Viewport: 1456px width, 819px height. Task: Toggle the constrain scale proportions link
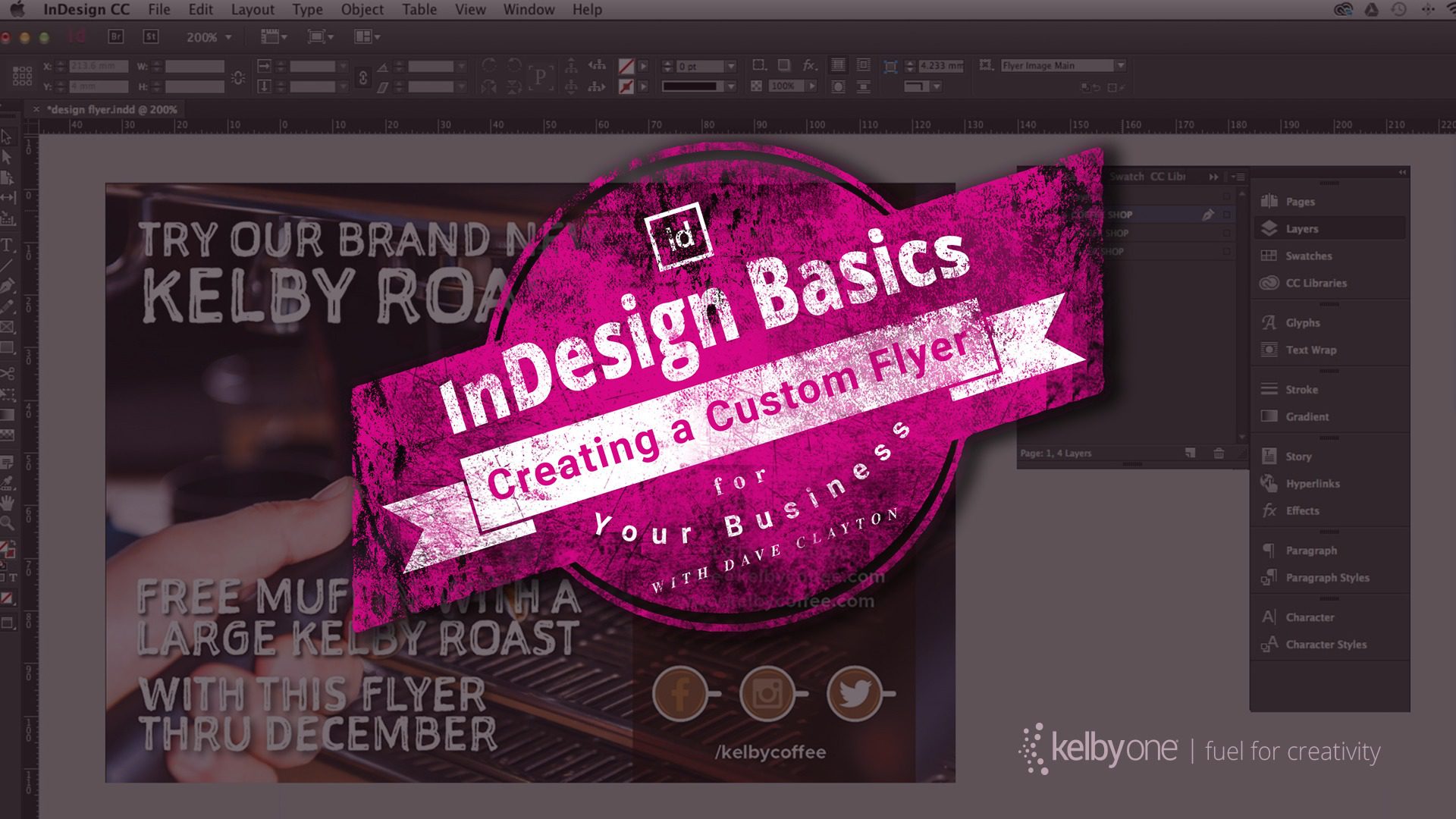coord(362,77)
